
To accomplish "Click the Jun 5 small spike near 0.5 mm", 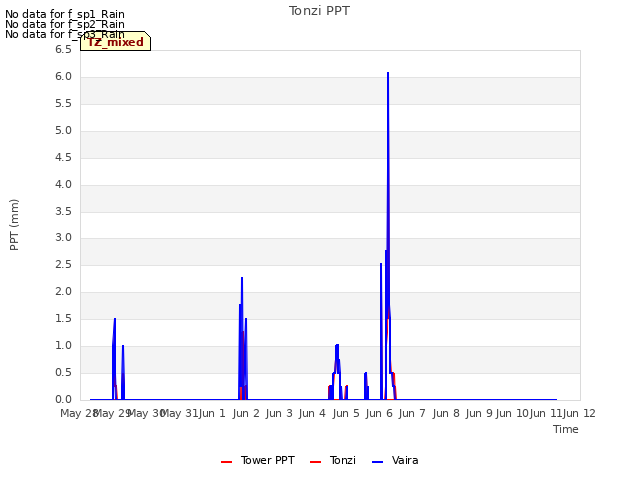I will pyautogui.click(x=365, y=373).
